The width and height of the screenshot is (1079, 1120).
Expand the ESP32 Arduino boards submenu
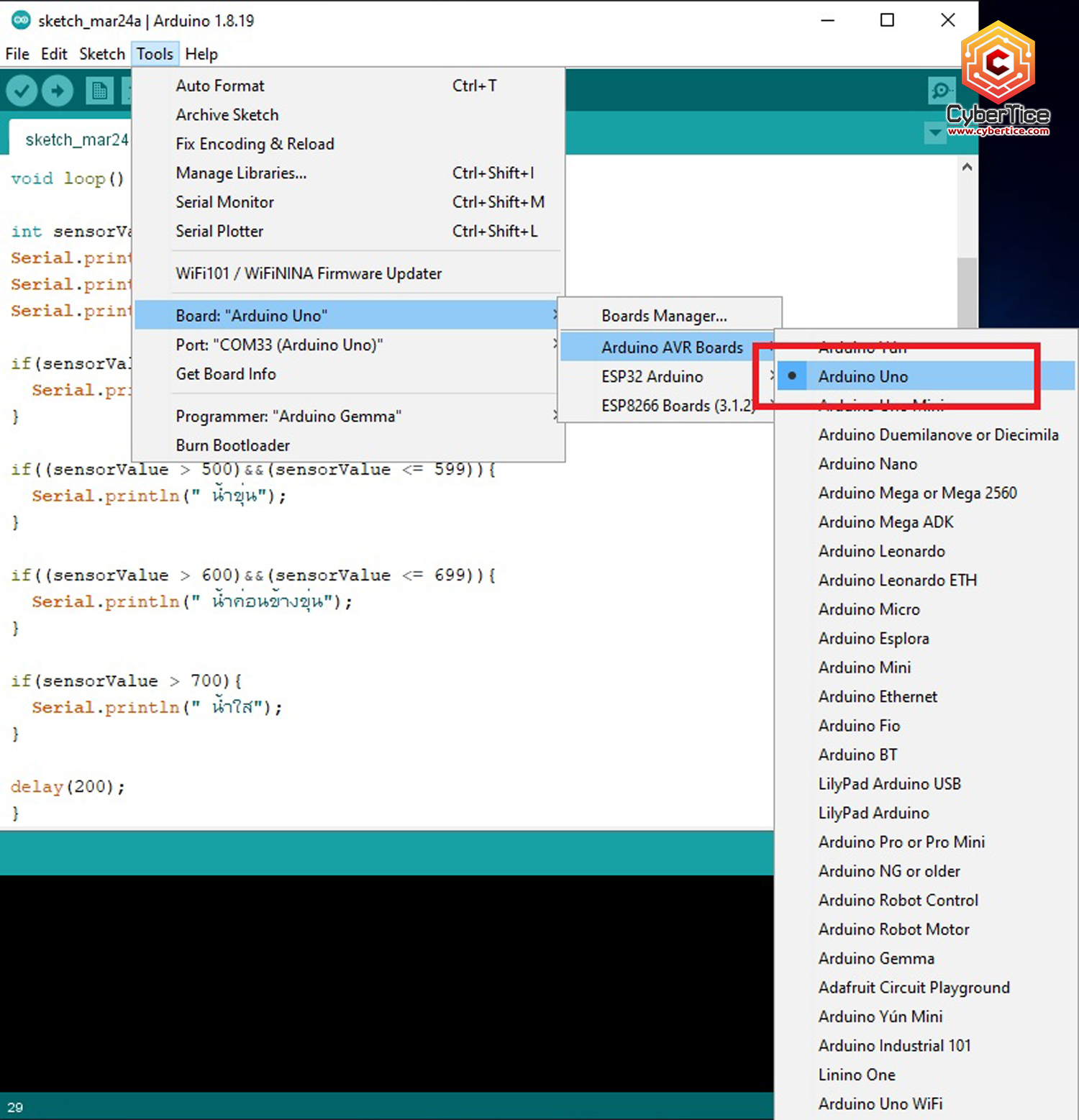pos(652,376)
